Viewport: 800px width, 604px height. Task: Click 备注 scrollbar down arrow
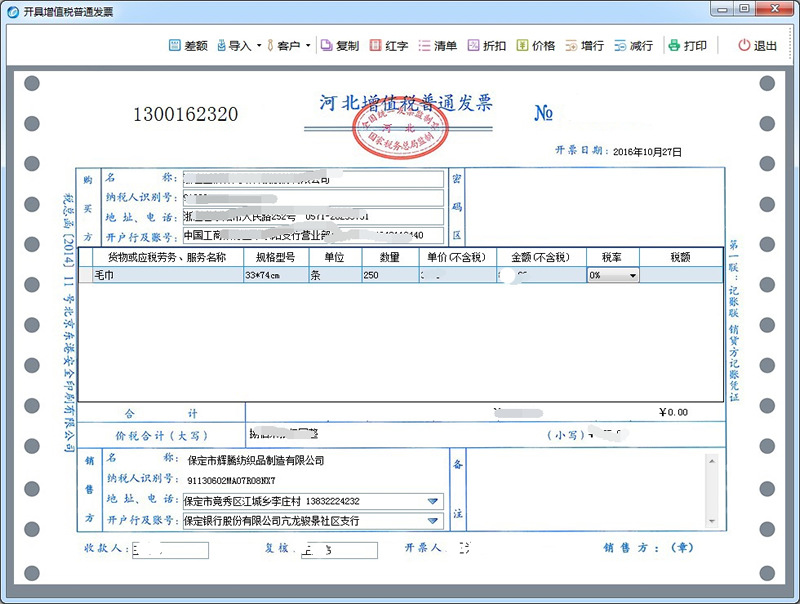click(712, 521)
